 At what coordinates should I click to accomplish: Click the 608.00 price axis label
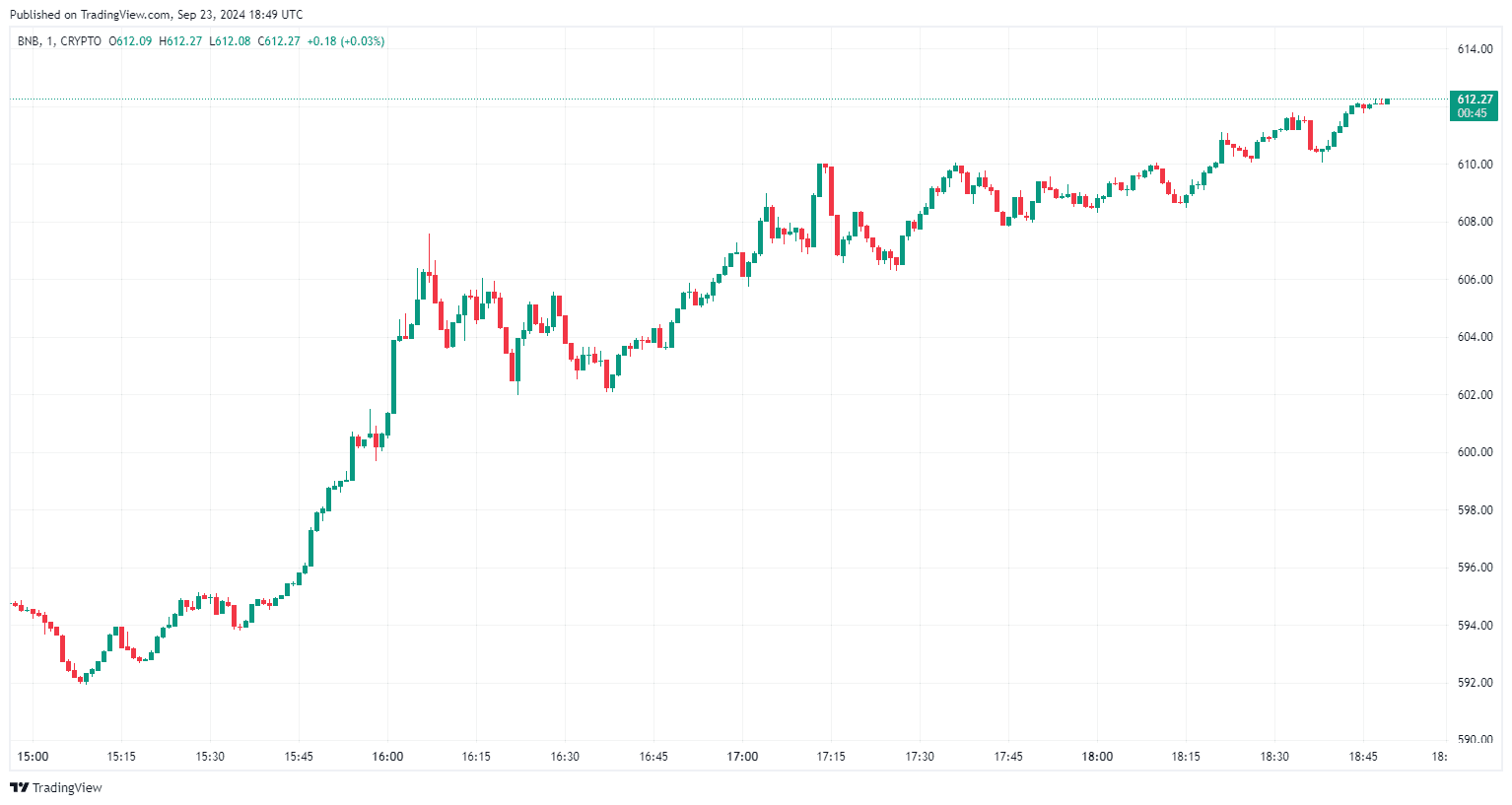1475,222
